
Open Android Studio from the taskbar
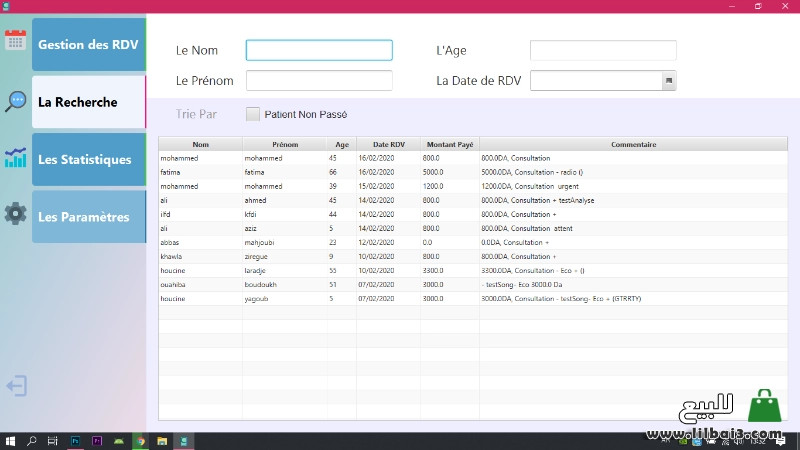click(119, 441)
